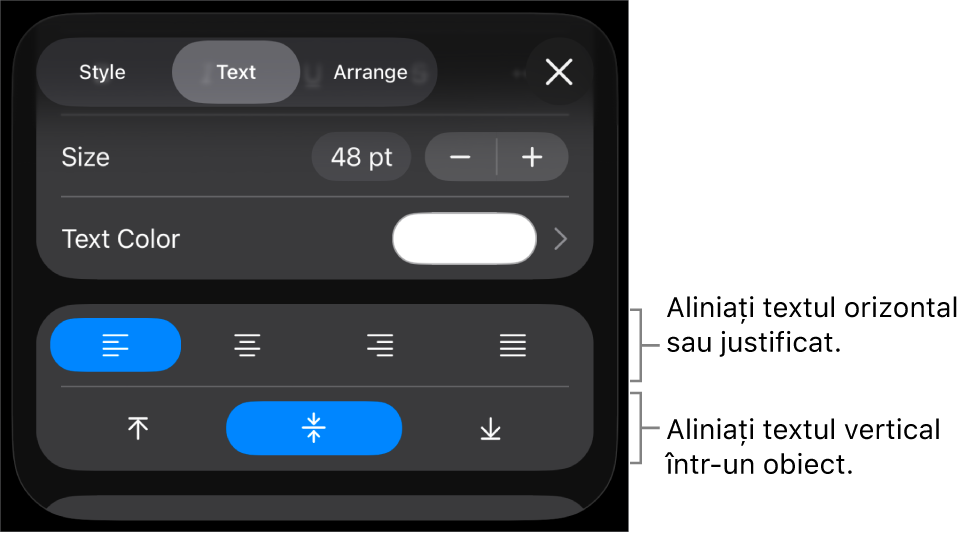The width and height of the screenshot is (967, 534).
Task: Click the stepper divider between minus and plus
Action: [496, 157]
